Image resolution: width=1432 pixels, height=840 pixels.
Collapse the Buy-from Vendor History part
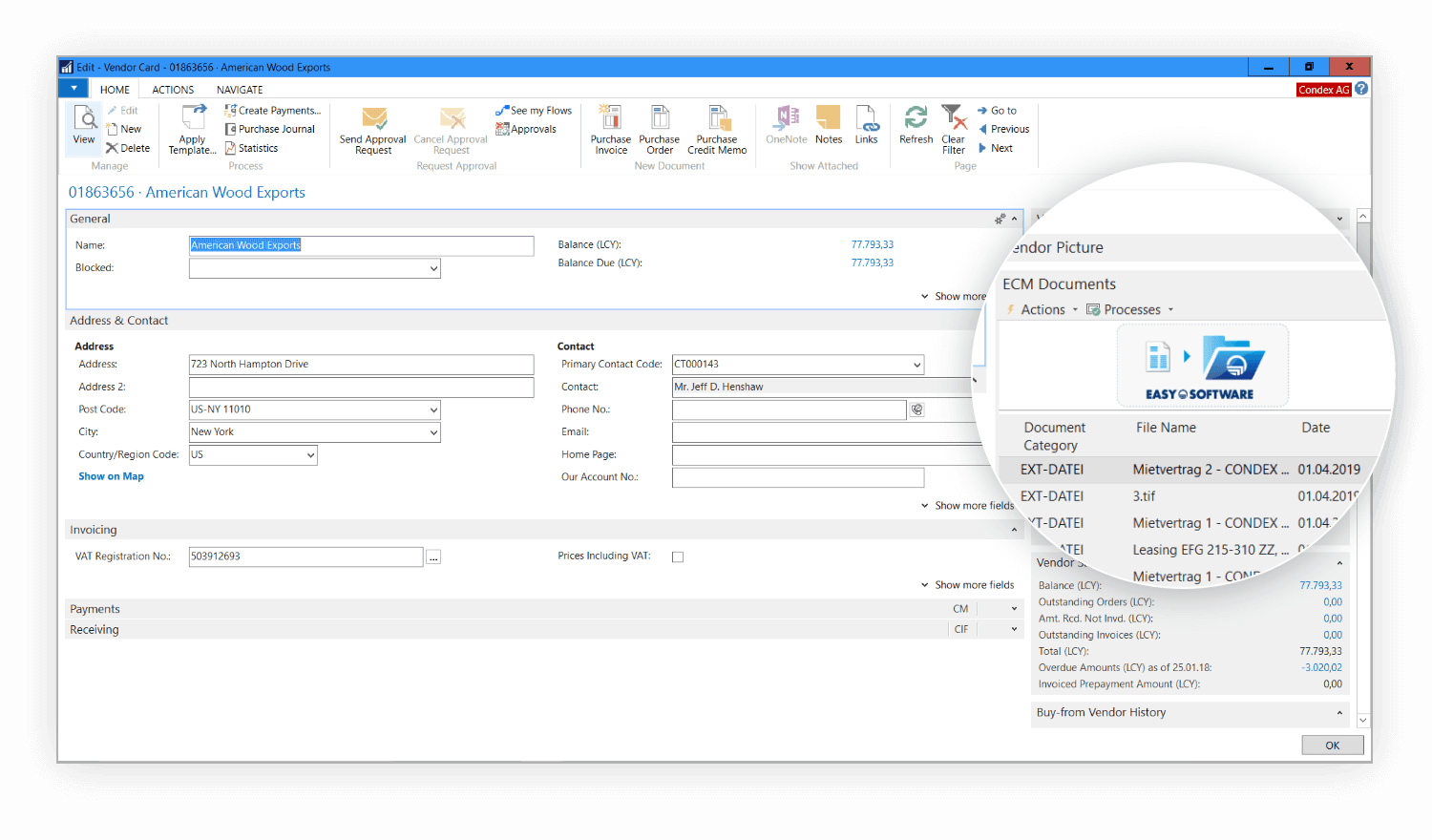click(1339, 713)
